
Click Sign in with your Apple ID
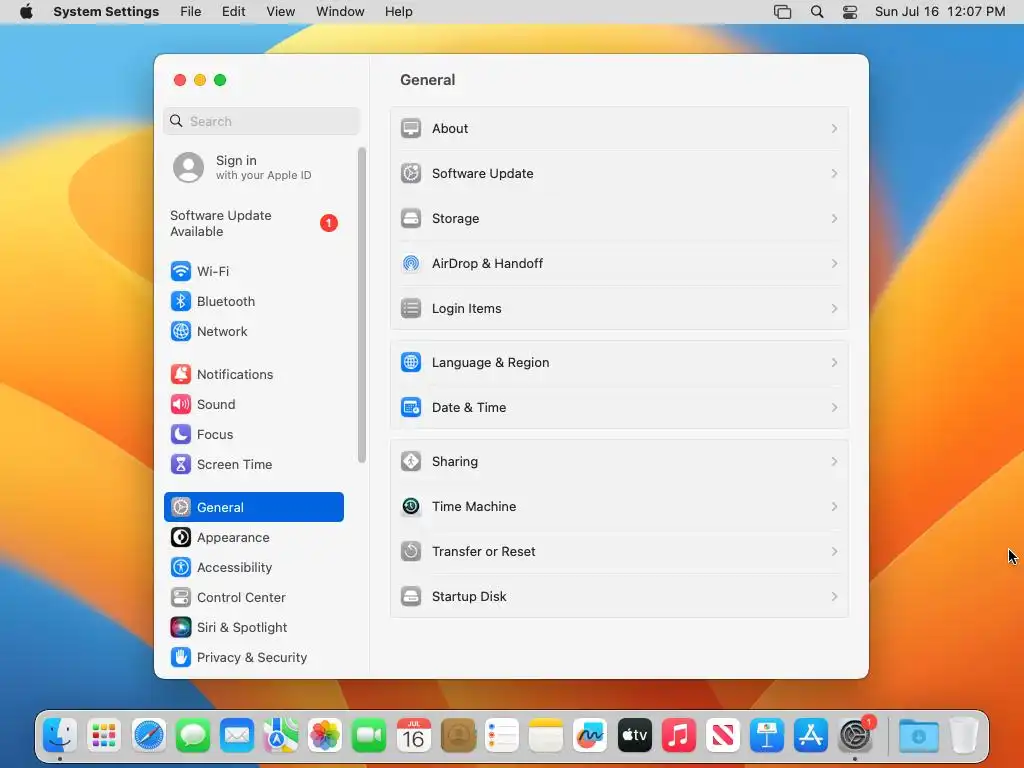pos(253,167)
